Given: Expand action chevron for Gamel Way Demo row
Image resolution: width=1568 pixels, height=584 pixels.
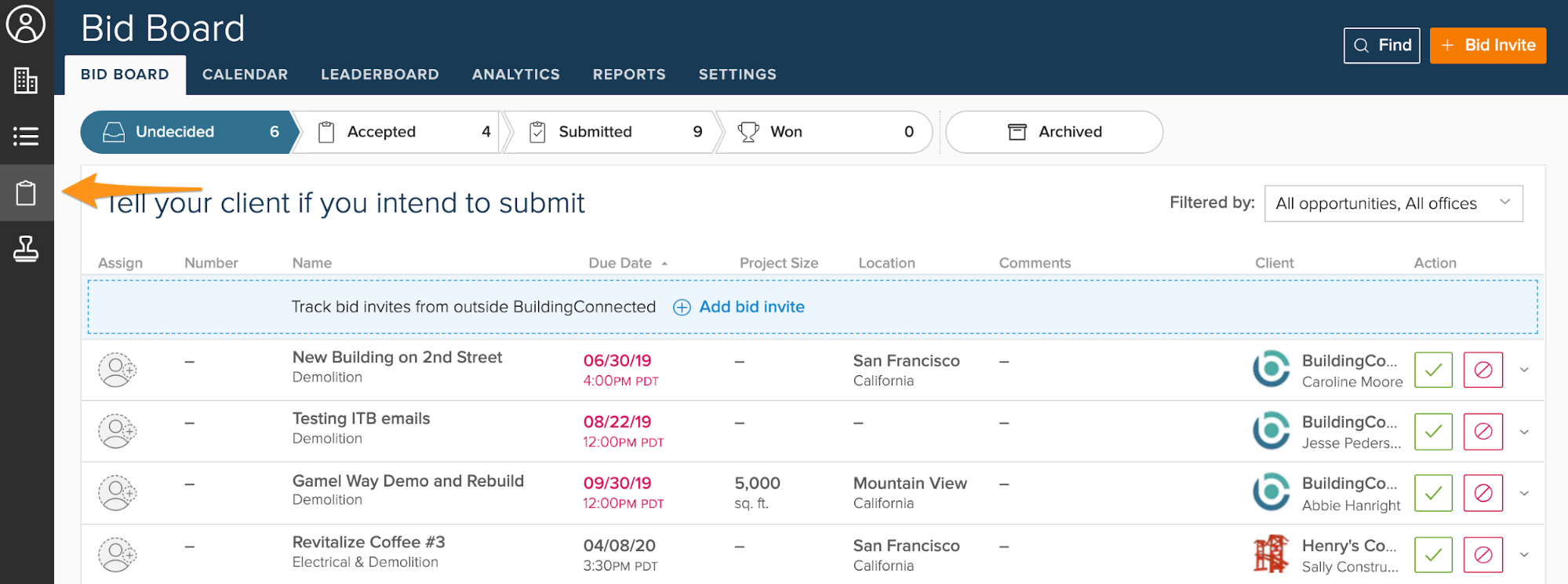Looking at the screenshot, I should click(x=1524, y=494).
